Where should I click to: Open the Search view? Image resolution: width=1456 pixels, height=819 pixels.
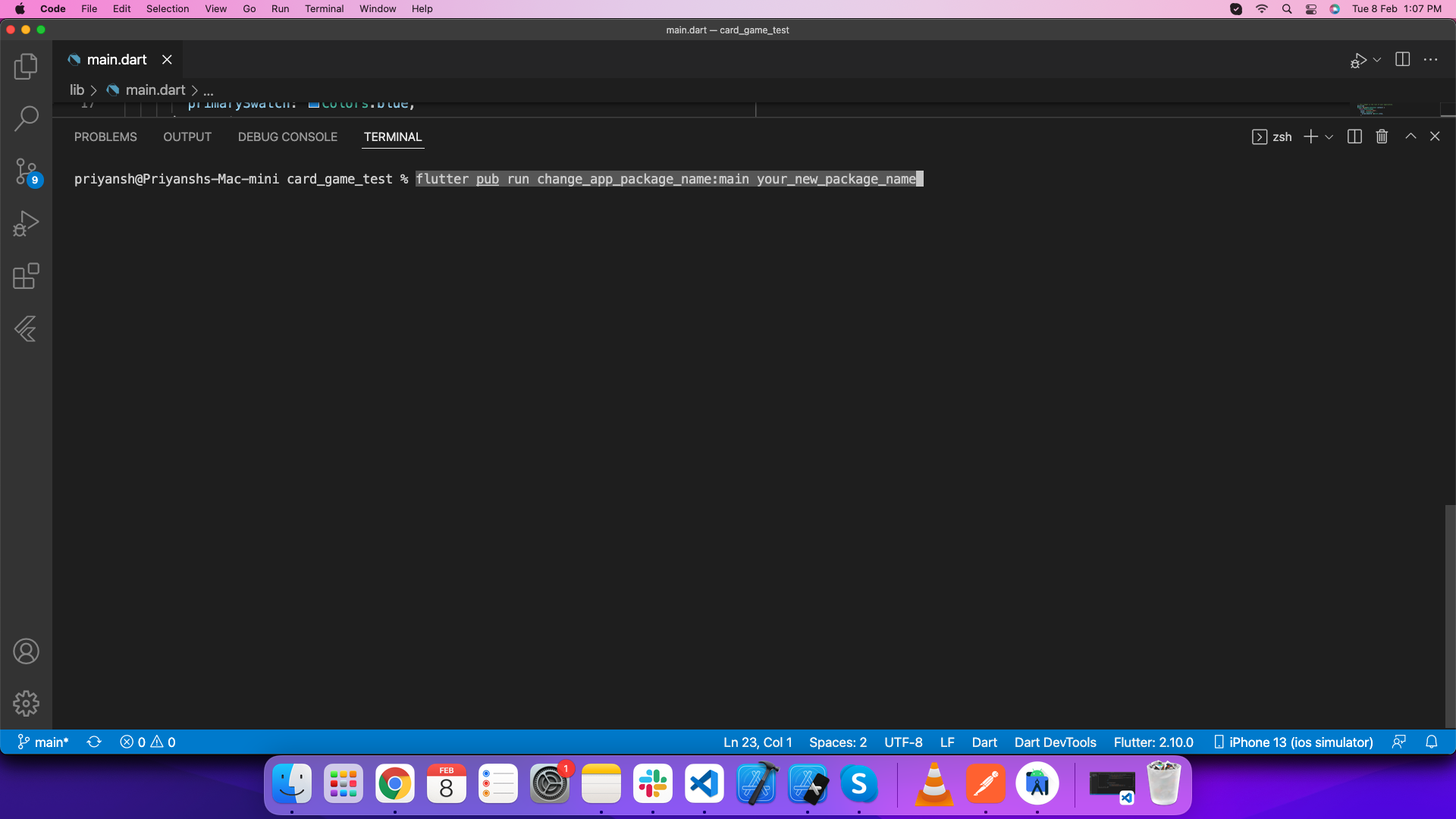[x=26, y=119]
